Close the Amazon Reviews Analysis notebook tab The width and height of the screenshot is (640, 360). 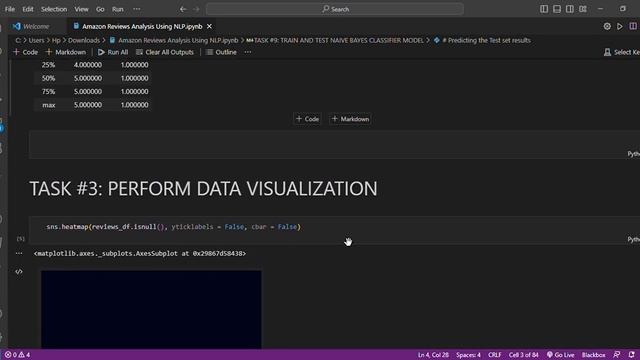point(209,26)
